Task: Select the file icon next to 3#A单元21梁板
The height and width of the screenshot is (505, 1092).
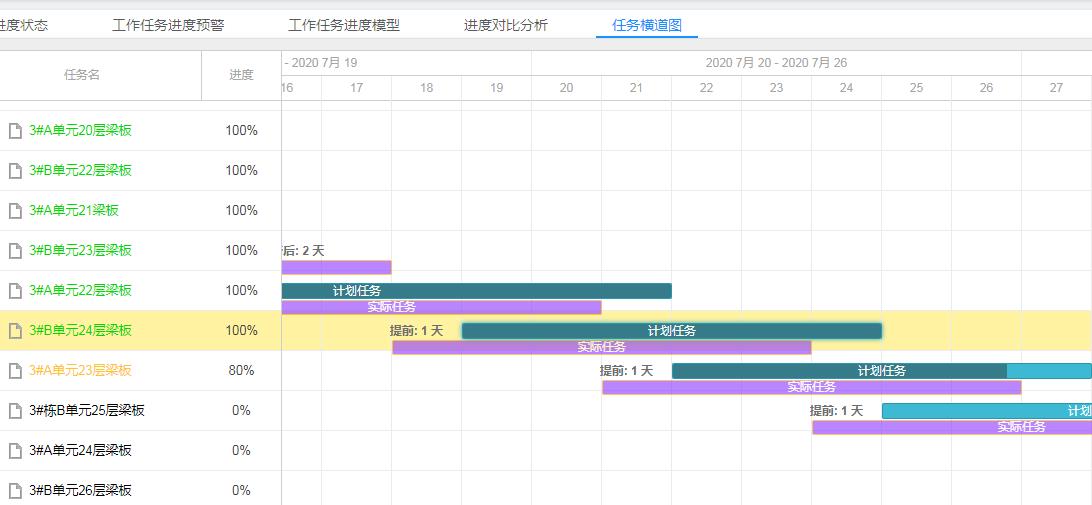Action: (15, 211)
